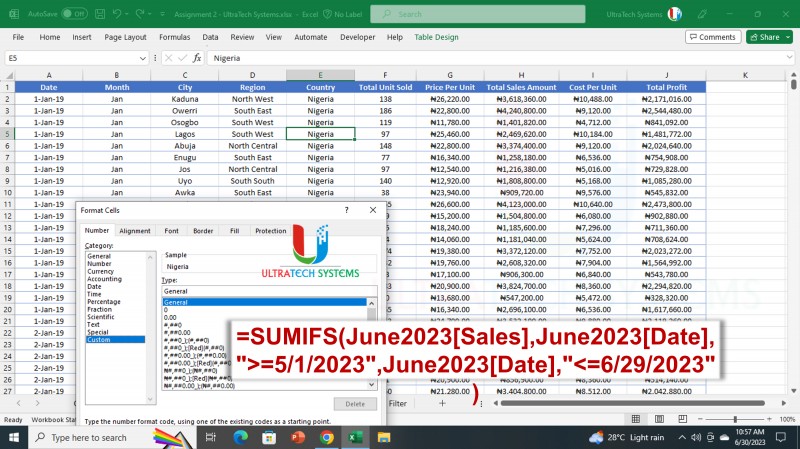The width and height of the screenshot is (800, 449).
Task: Switch to the Alignment tab in Format Cells
Action: point(135,231)
